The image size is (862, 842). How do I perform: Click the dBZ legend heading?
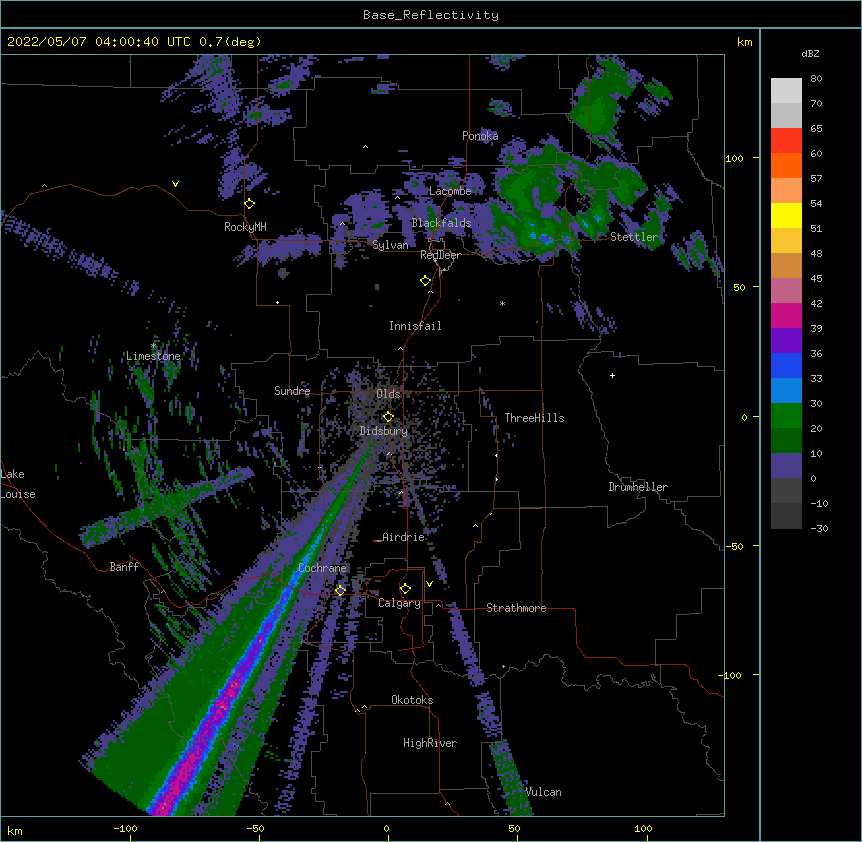pos(810,54)
